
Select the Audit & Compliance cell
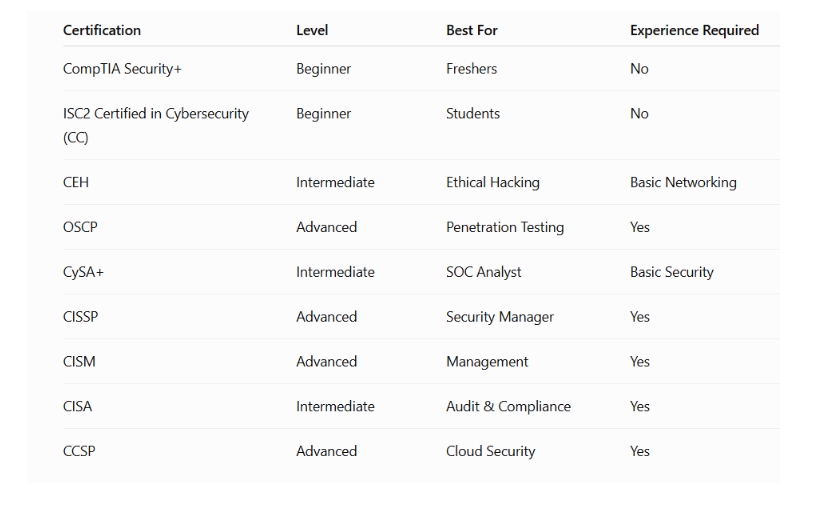click(508, 407)
